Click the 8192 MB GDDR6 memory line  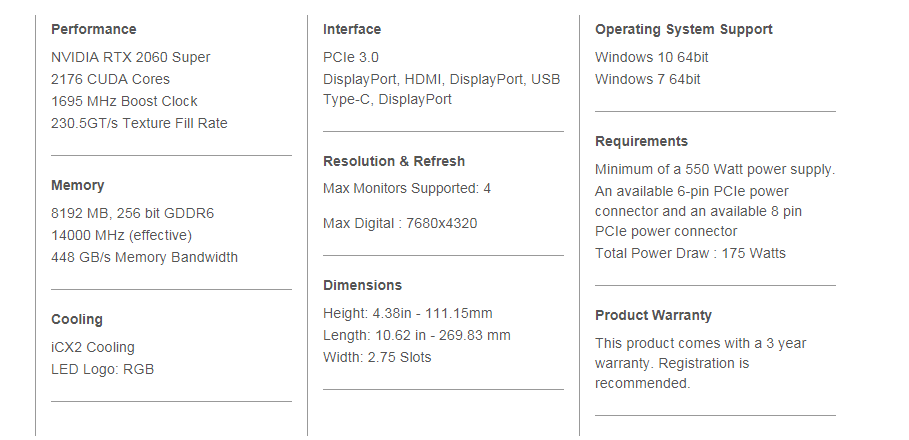click(x=132, y=213)
